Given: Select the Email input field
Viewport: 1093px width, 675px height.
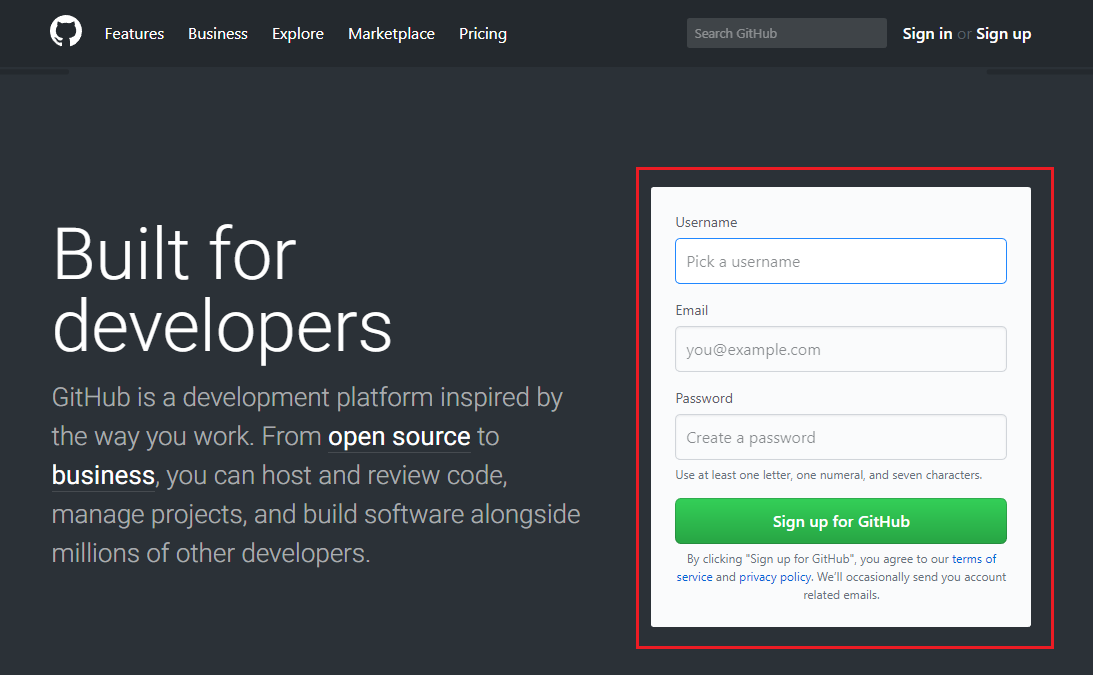Looking at the screenshot, I should coord(841,349).
